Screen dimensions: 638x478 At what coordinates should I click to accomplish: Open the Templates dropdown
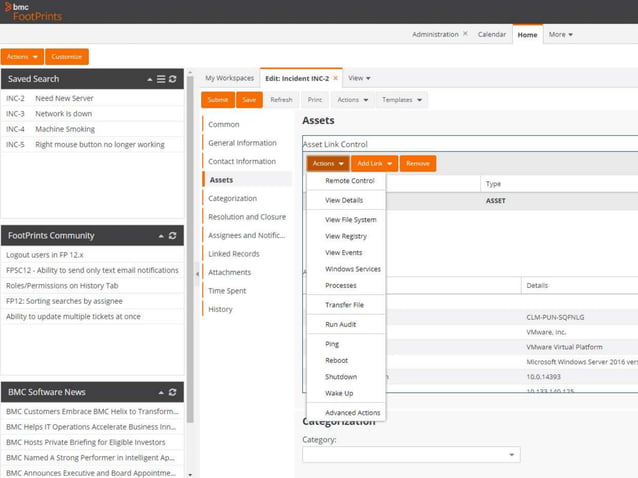point(403,100)
